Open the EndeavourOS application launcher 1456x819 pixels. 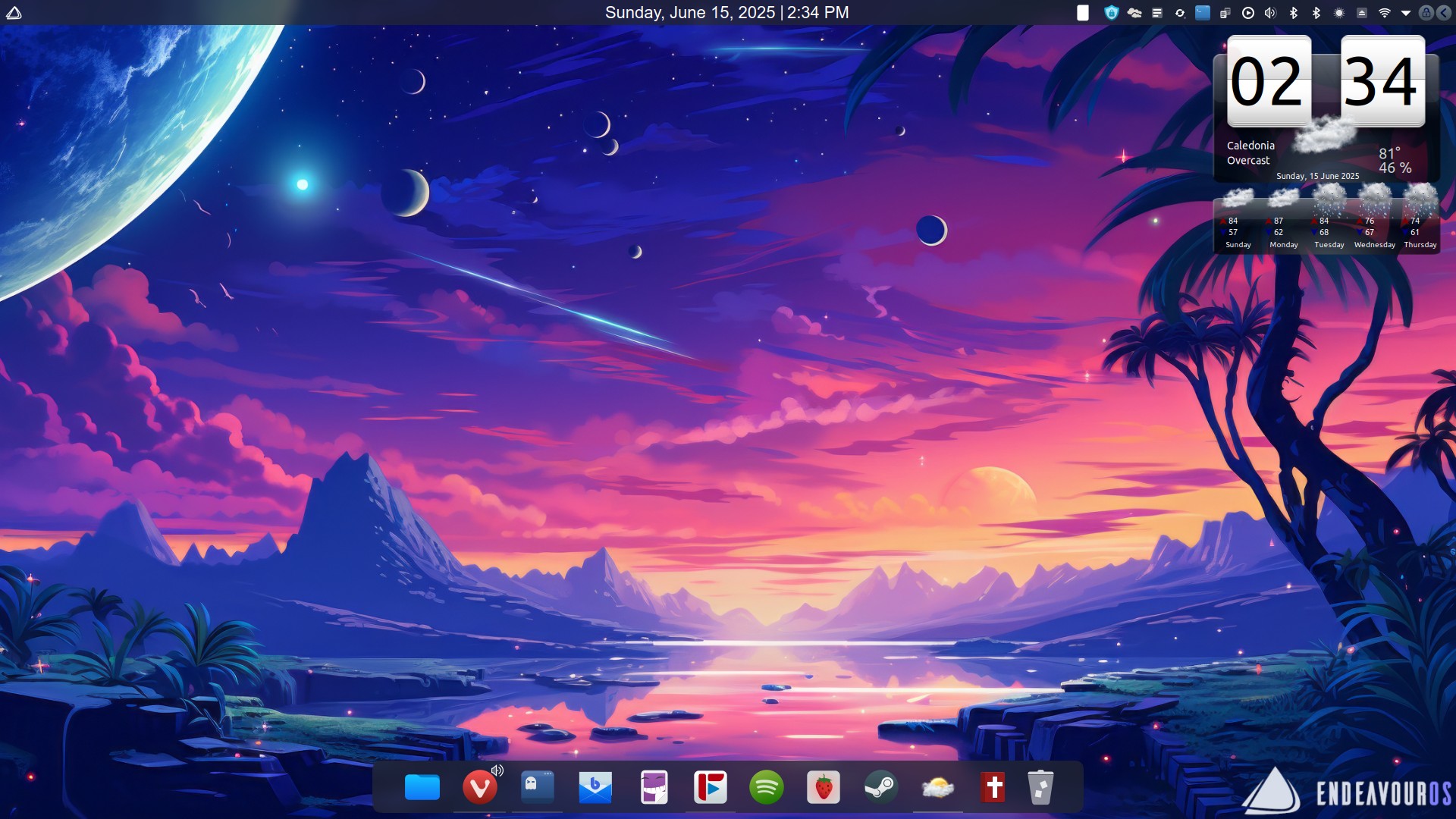14,12
